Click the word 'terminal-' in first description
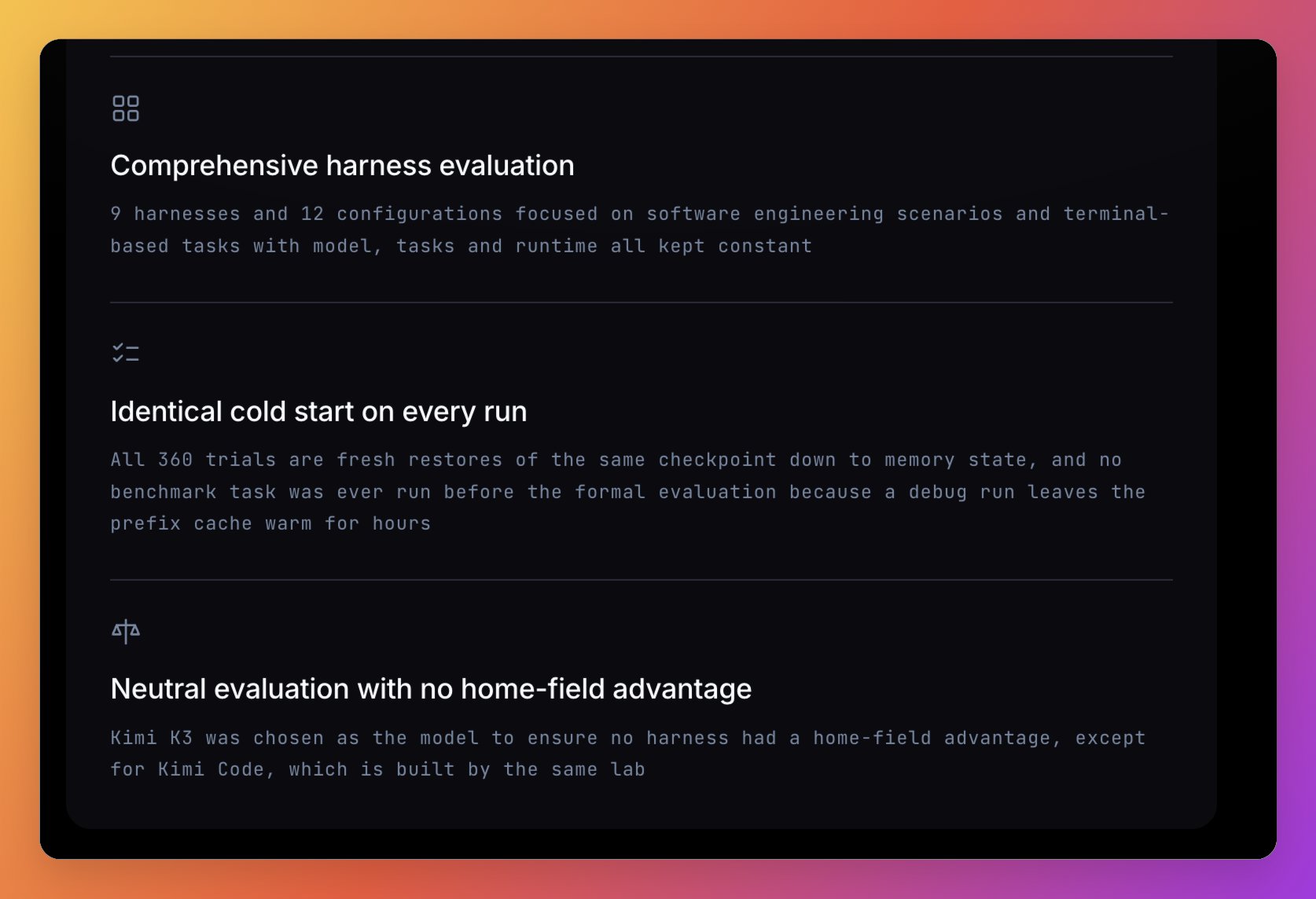 coord(1116,214)
